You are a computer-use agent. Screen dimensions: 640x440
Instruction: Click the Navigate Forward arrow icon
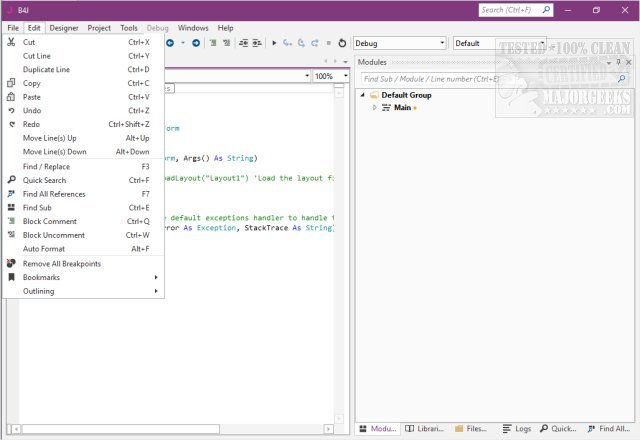coord(196,44)
